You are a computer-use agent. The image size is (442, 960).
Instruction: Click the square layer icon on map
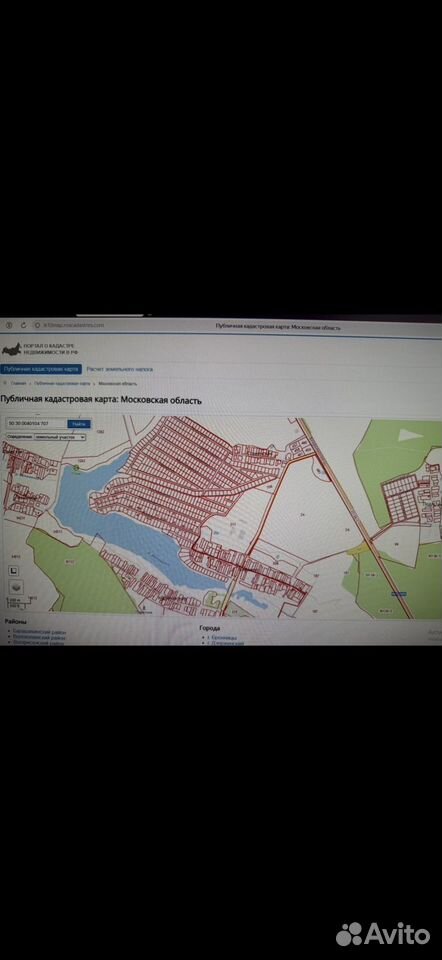[x=13, y=571]
